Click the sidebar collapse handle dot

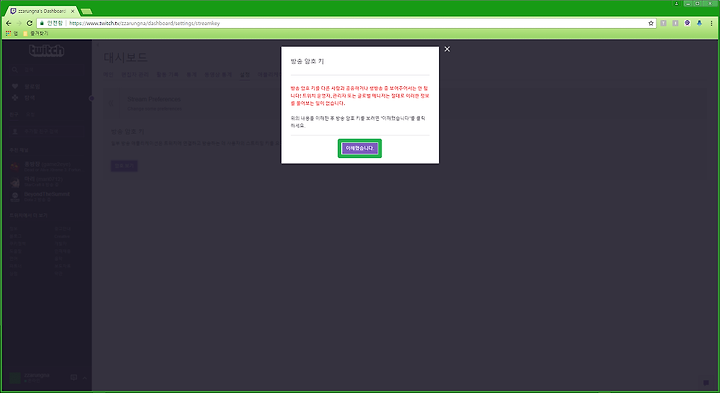(x=91, y=98)
